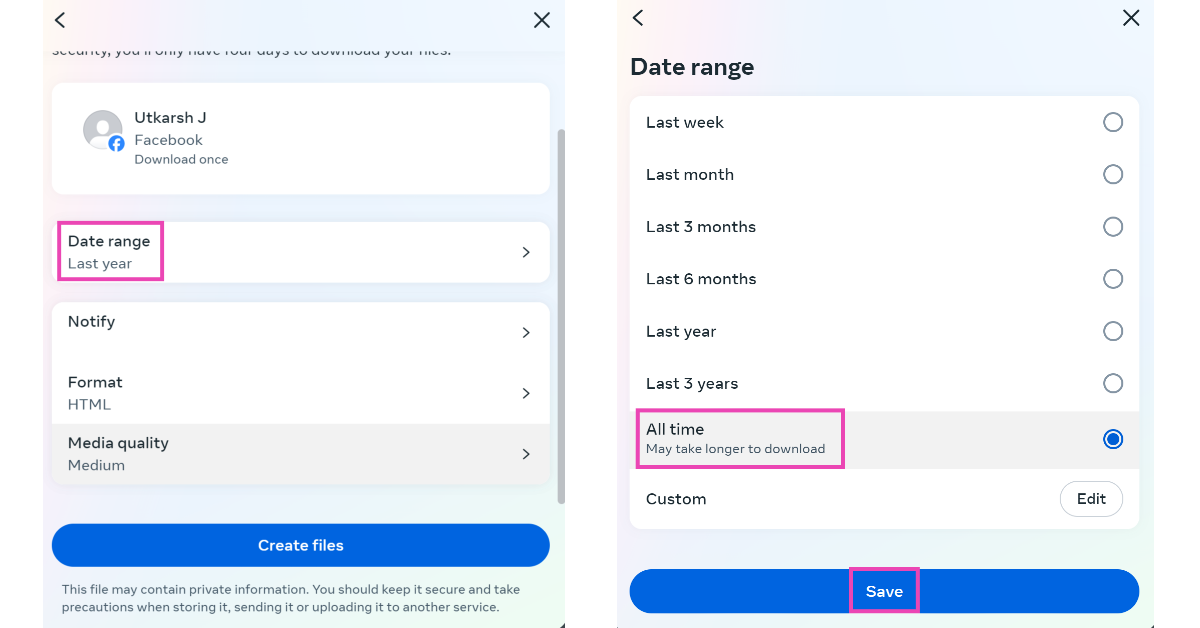Screen dimensions: 1200x628
Task: Click the Create files button
Action: point(300,545)
